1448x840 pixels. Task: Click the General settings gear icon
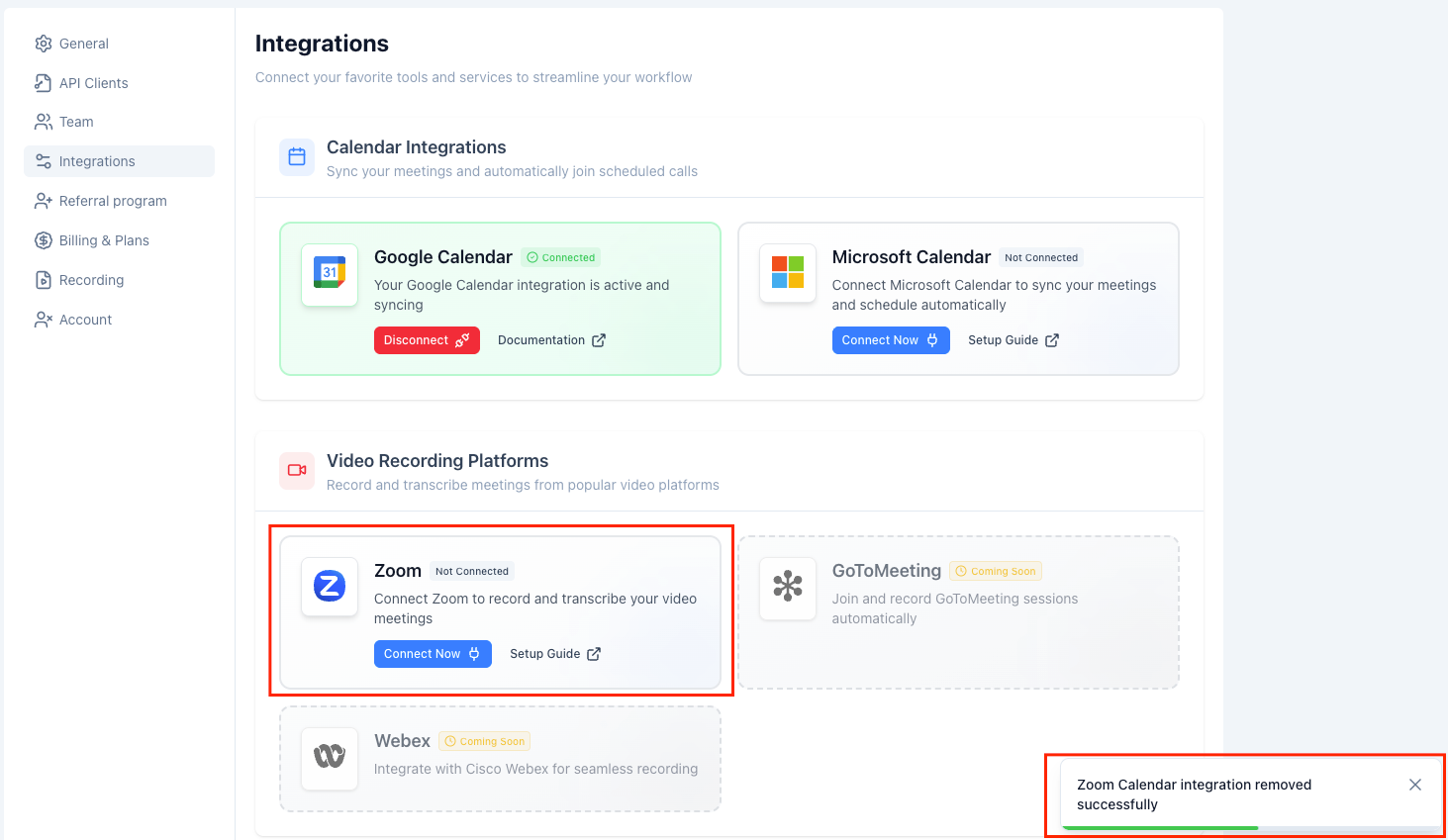44,44
